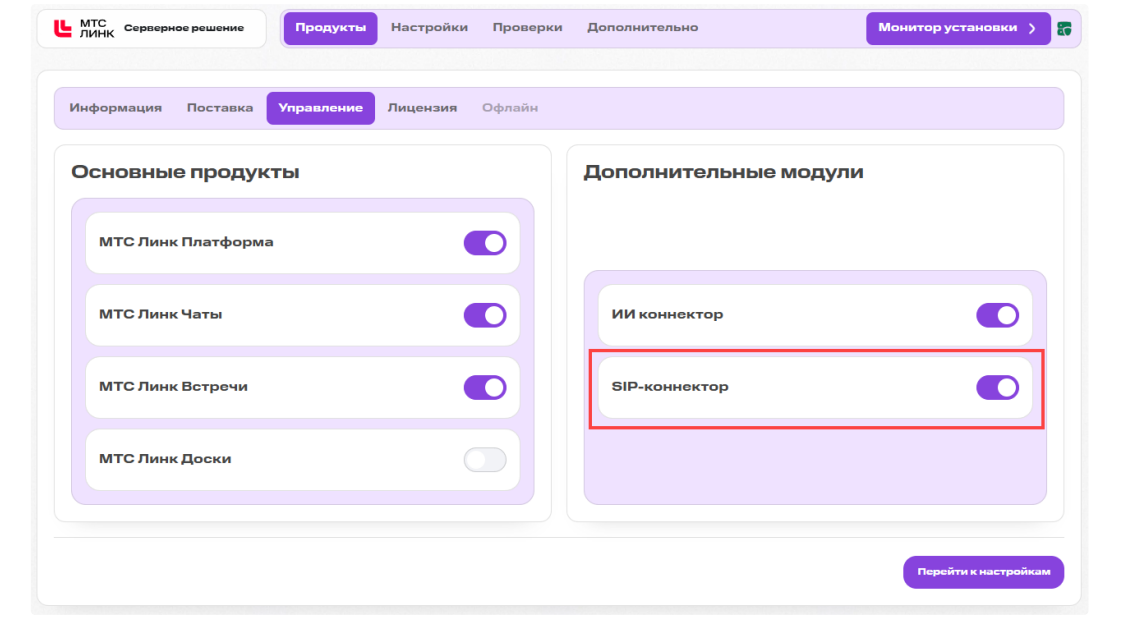
Task: Select the Управление tab
Action: tap(320, 108)
